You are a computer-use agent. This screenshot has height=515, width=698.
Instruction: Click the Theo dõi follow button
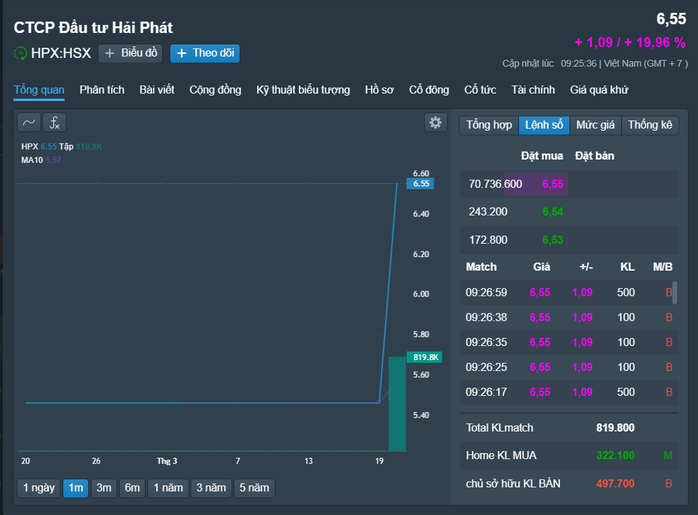point(205,53)
